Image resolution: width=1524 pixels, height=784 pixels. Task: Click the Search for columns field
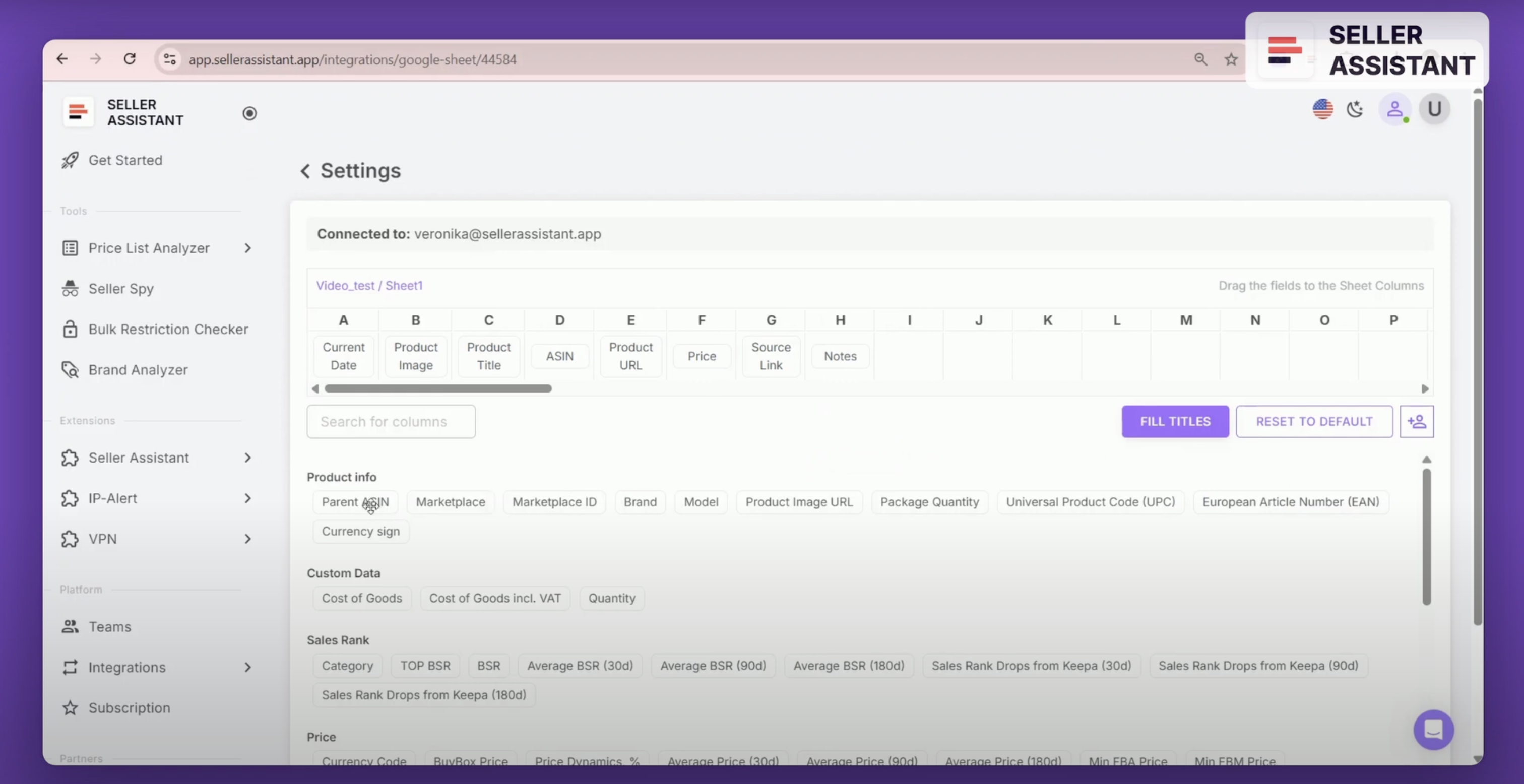391,421
